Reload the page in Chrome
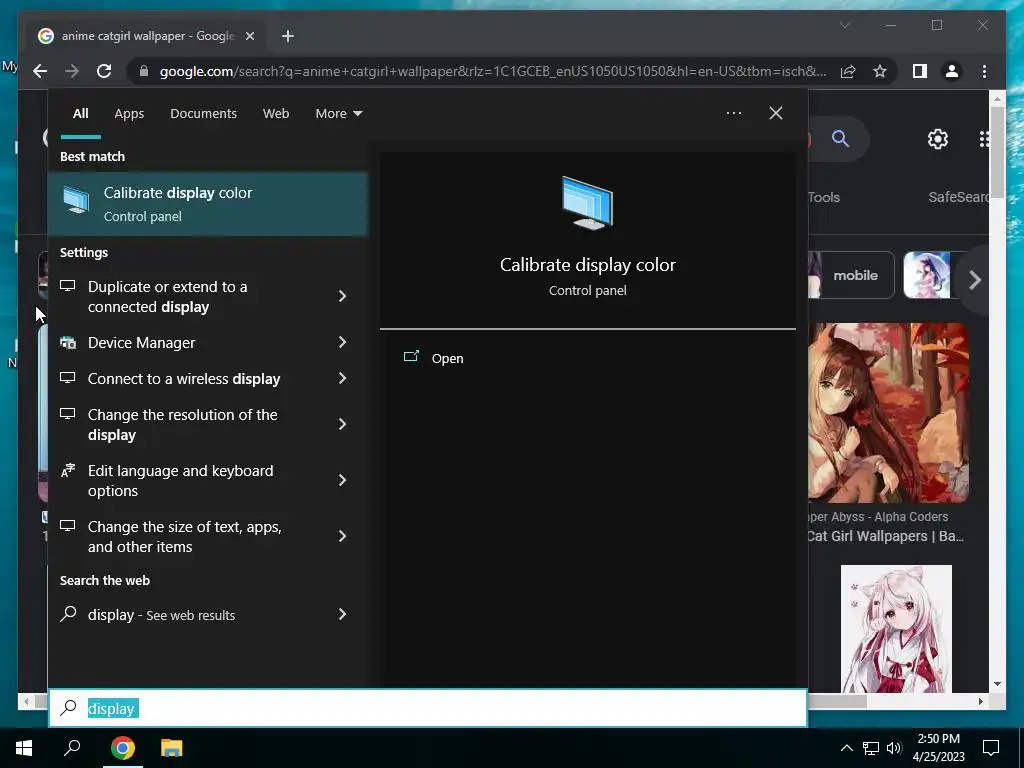The width and height of the screenshot is (1024, 768). point(104,71)
